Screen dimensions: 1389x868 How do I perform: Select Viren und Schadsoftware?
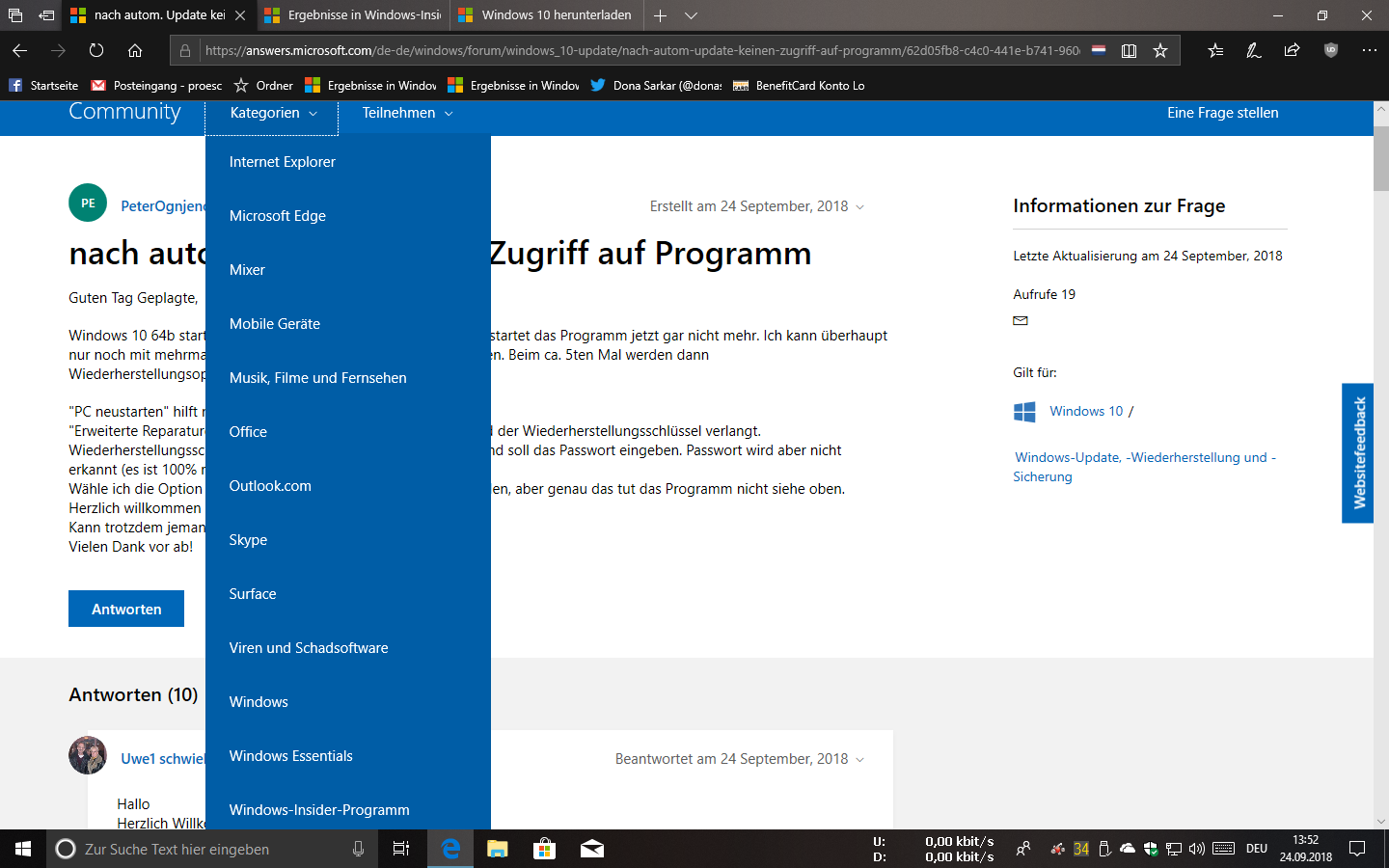[348, 648]
